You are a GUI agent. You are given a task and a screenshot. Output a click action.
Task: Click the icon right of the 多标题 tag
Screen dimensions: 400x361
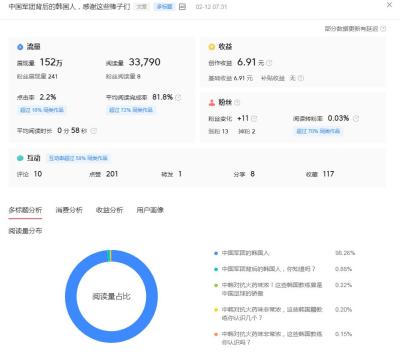[182, 7]
